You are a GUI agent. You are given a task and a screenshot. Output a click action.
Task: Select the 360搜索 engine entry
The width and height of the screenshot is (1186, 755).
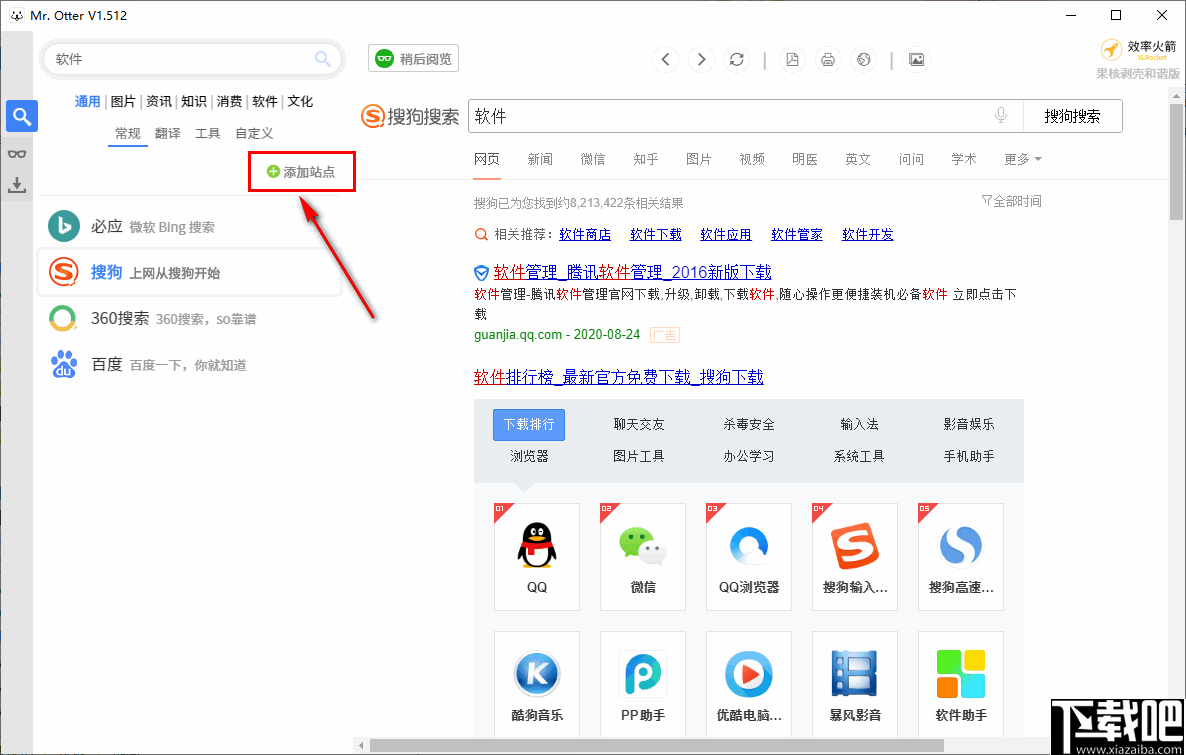point(191,318)
